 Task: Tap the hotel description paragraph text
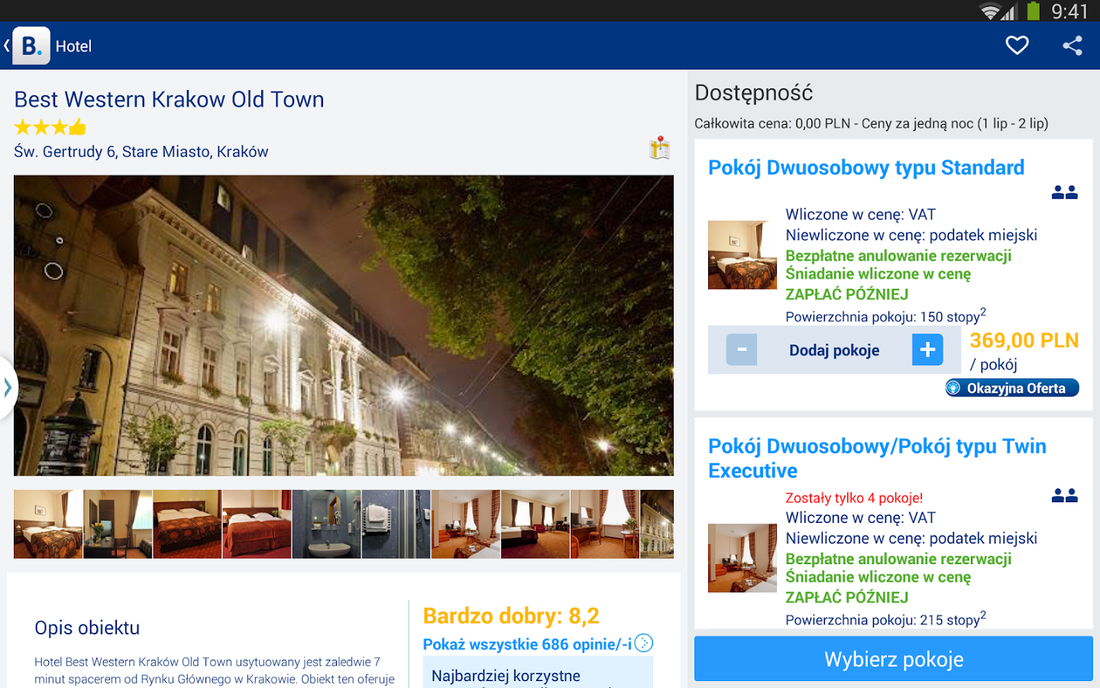pyautogui.click(x=214, y=670)
